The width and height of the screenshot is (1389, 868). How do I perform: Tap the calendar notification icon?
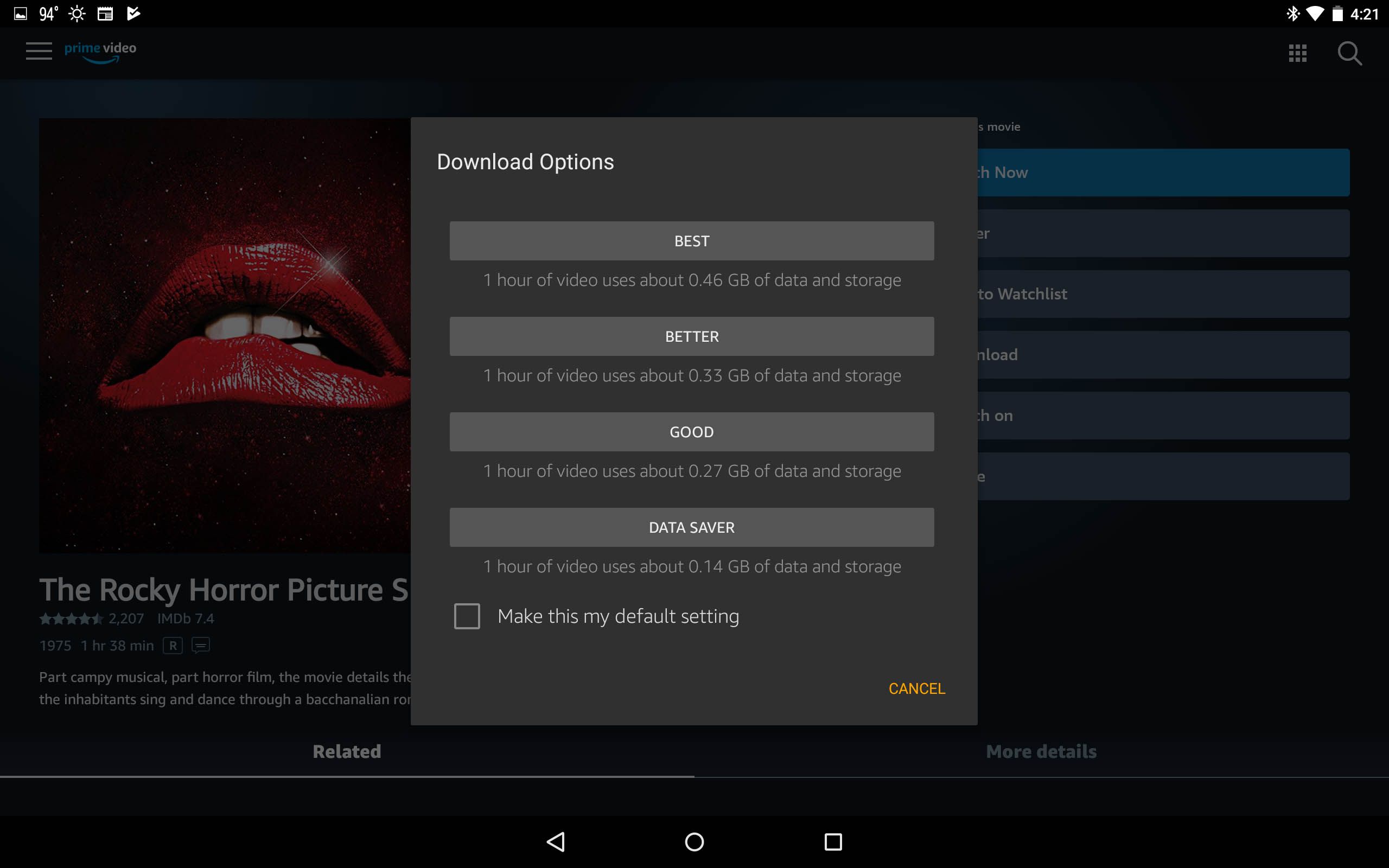(x=105, y=14)
